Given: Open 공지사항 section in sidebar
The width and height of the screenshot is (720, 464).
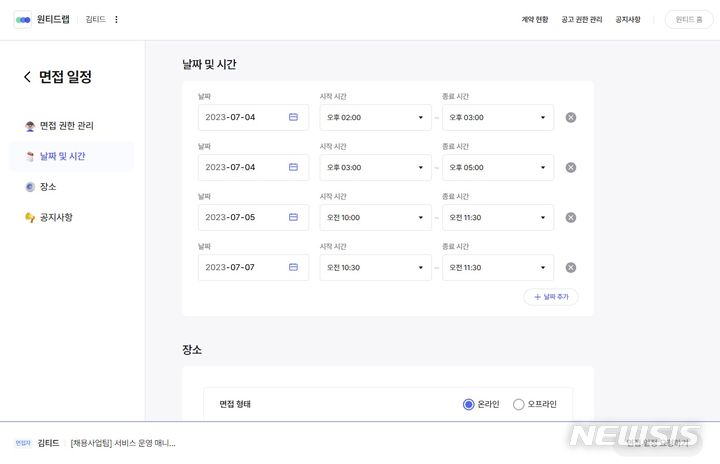Looking at the screenshot, I should point(56,216).
